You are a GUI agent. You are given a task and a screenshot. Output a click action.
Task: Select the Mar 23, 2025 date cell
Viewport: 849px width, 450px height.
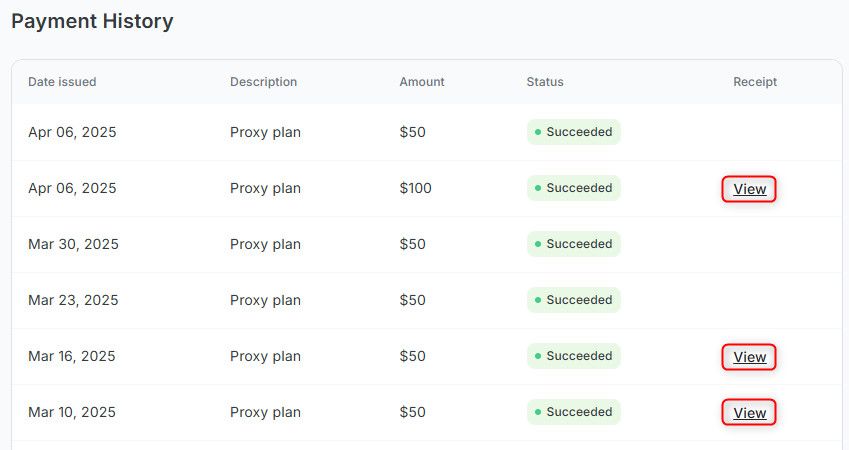[73, 300]
